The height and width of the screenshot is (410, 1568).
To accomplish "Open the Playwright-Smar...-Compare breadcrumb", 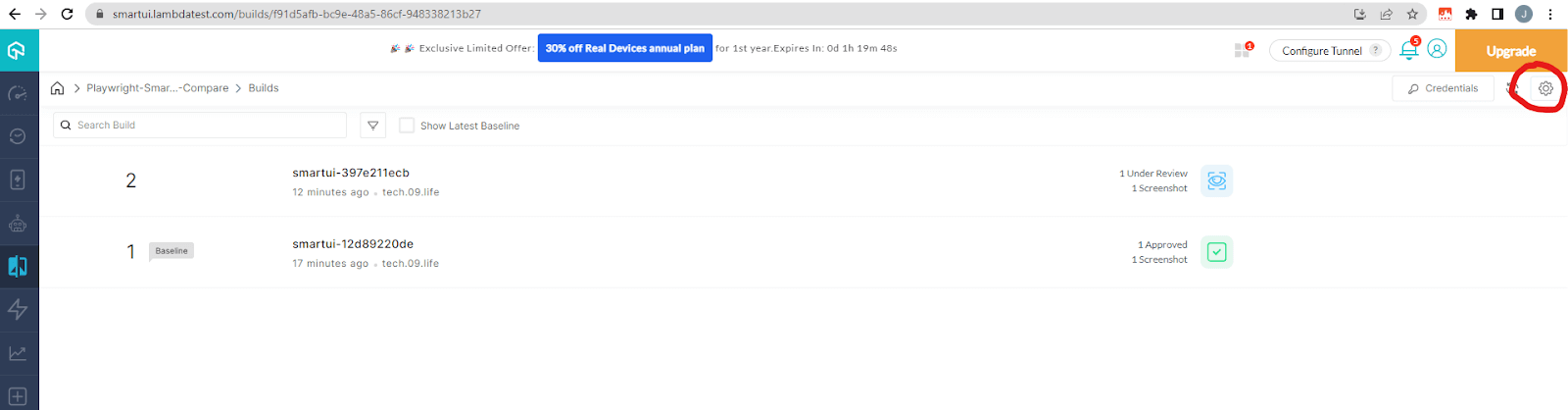I will (x=157, y=88).
